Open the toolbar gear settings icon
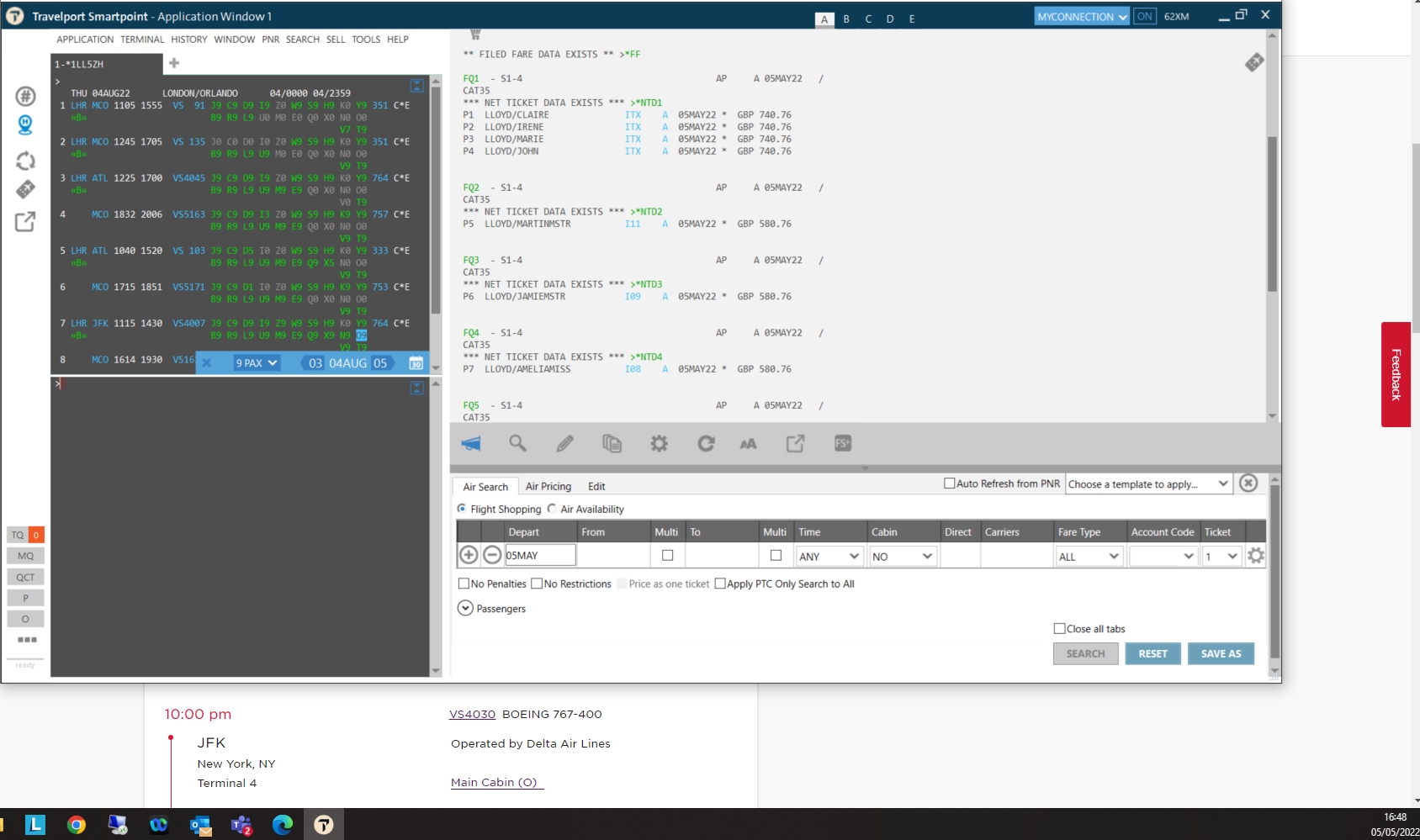Screen dimensions: 1420x840 660,443
